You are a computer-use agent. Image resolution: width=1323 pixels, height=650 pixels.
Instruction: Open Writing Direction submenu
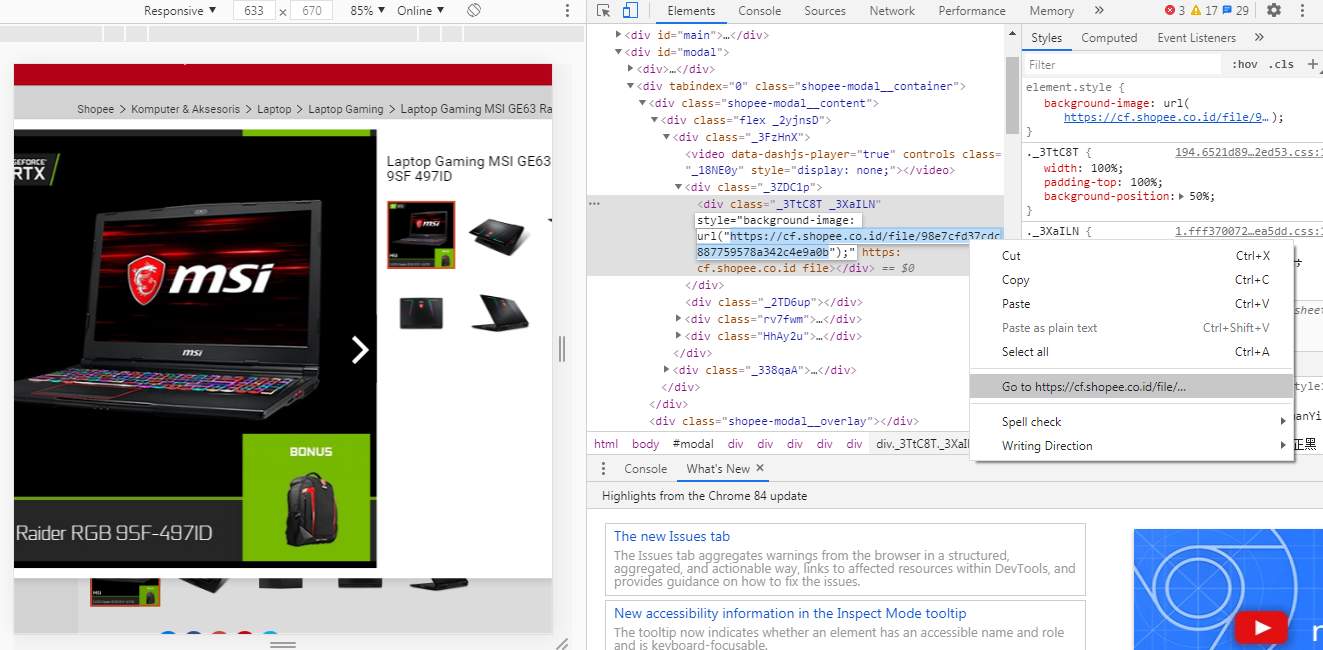[x=1133, y=446]
